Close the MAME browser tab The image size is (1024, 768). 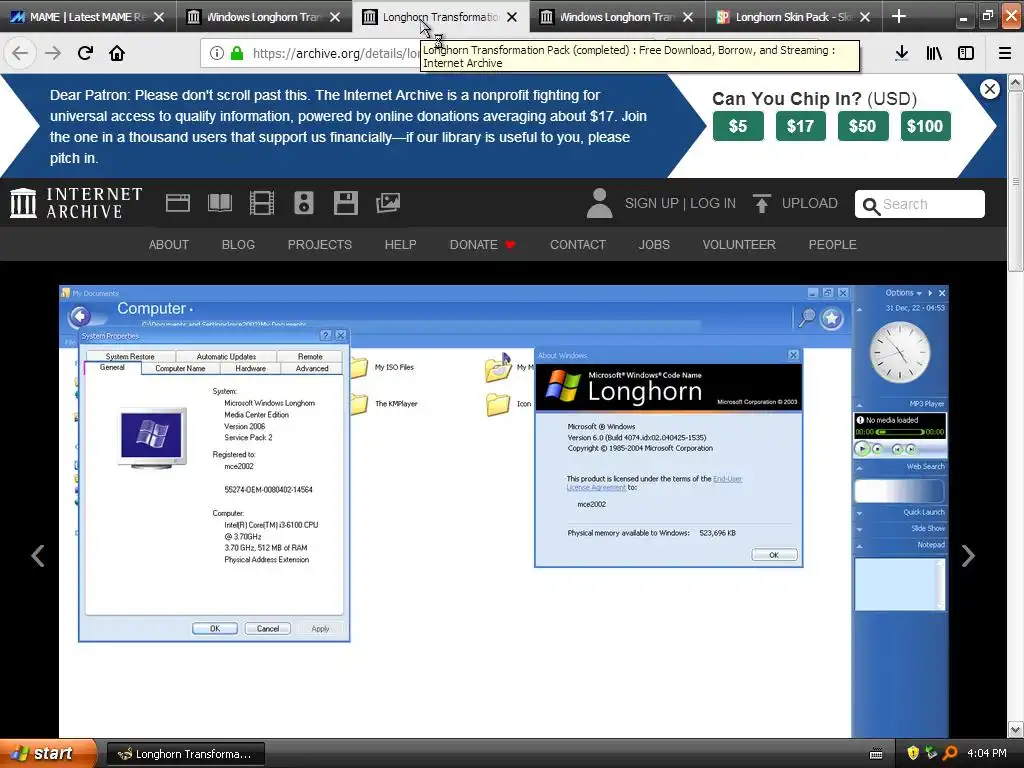(x=159, y=17)
